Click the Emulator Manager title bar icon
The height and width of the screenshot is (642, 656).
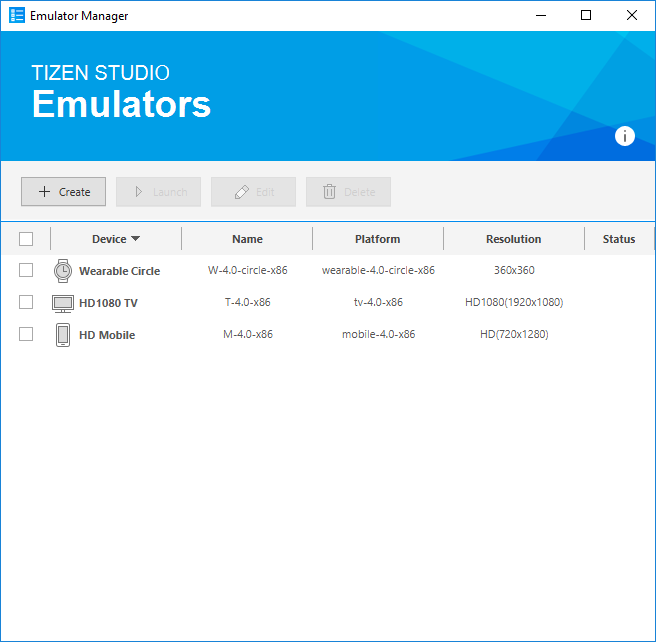(17, 16)
